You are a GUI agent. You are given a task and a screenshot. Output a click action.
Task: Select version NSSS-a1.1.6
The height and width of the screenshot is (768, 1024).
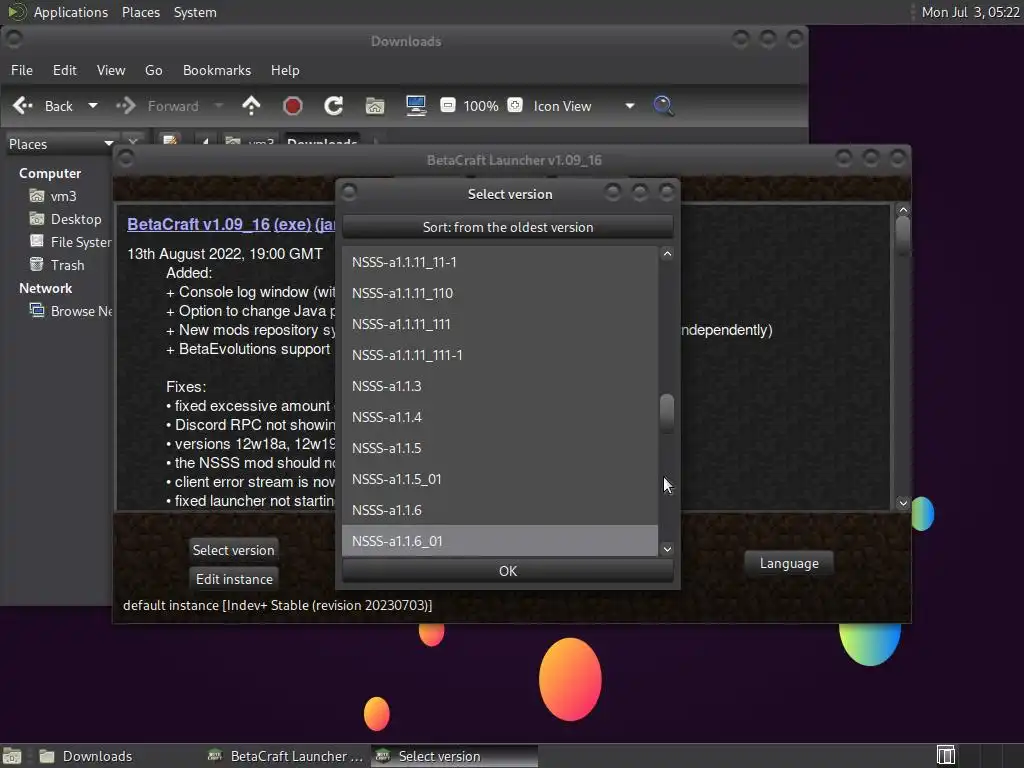(500, 510)
